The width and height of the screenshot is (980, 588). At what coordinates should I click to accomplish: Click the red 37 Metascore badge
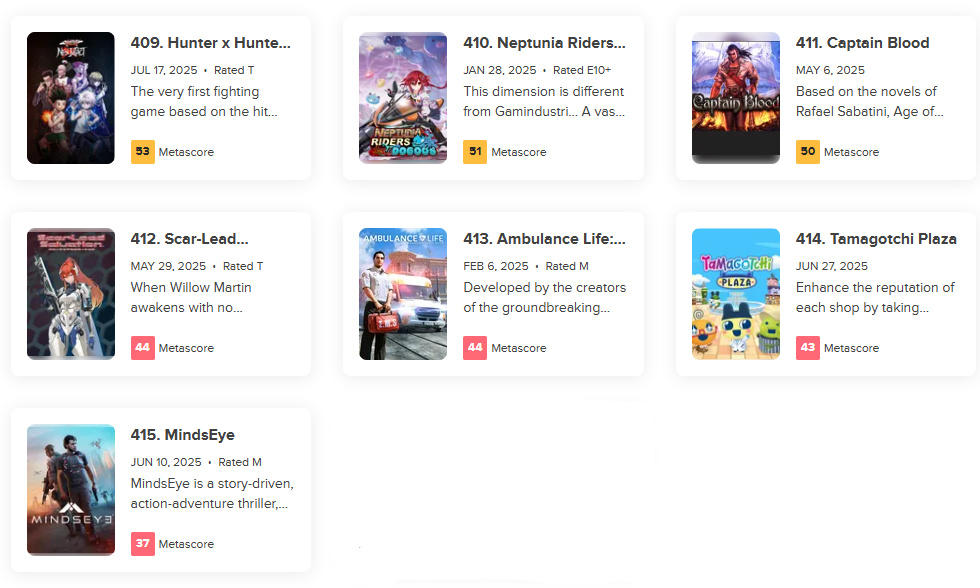coord(142,544)
